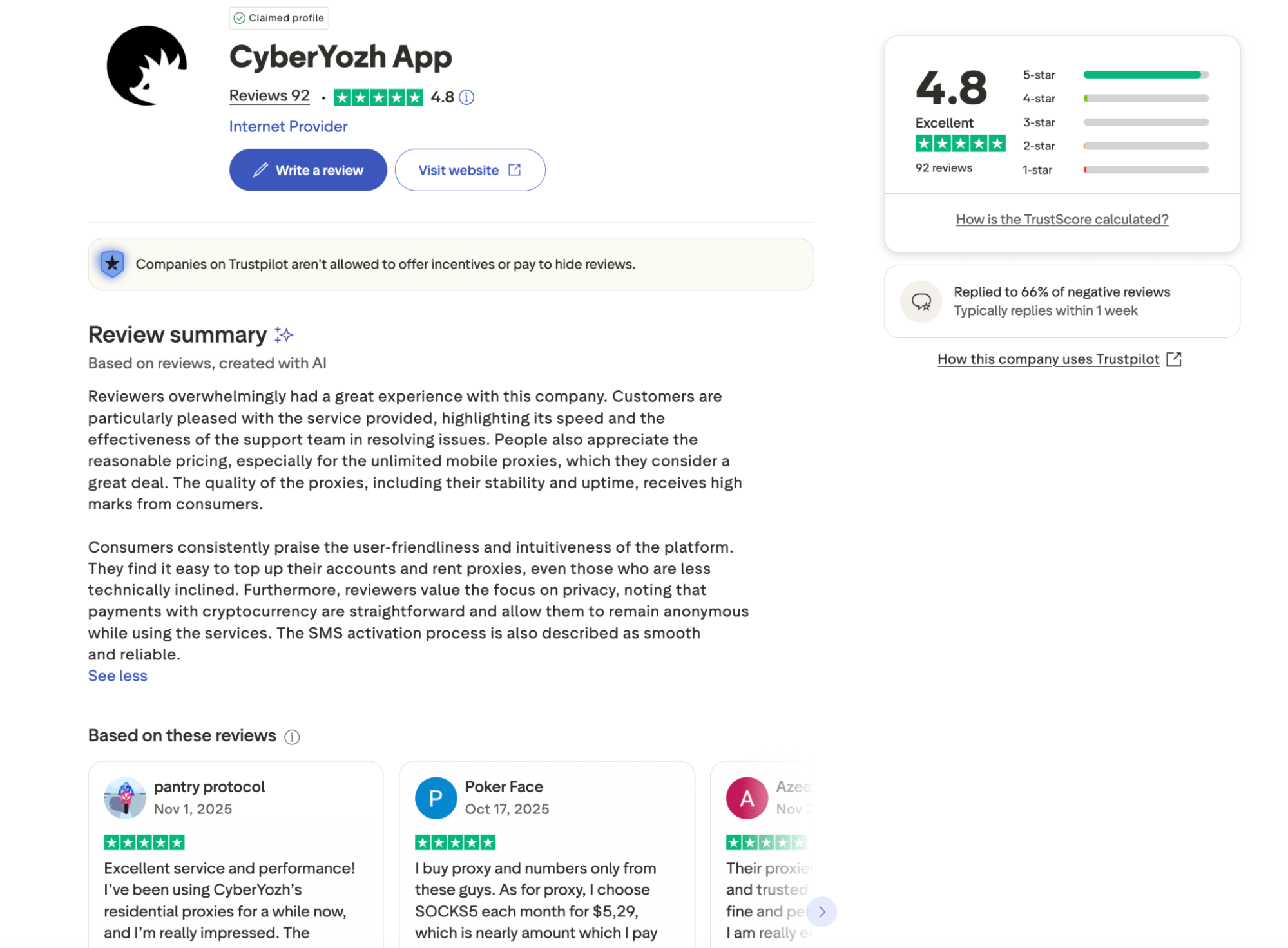This screenshot has height=948, width=1288.
Task: Click the speech bubble icon near negative reviews stat
Action: tap(921, 301)
